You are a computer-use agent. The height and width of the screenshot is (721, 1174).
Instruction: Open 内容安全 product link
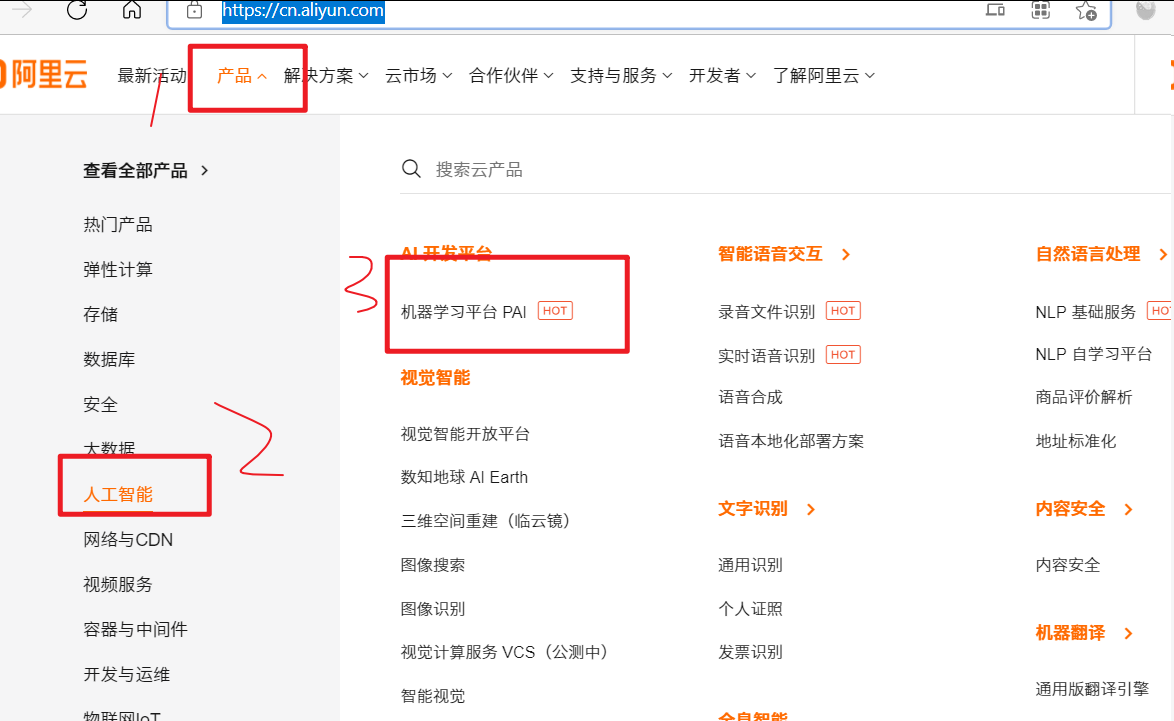(1068, 565)
